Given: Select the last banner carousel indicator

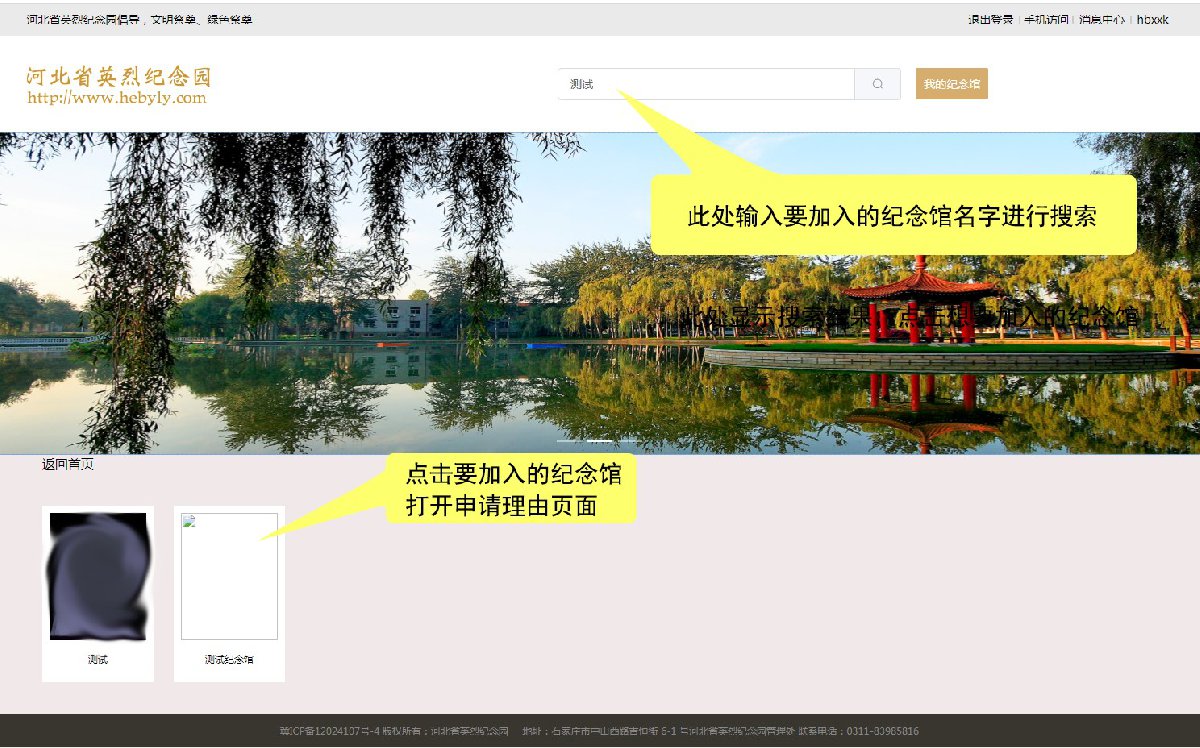Looking at the screenshot, I should [628, 440].
